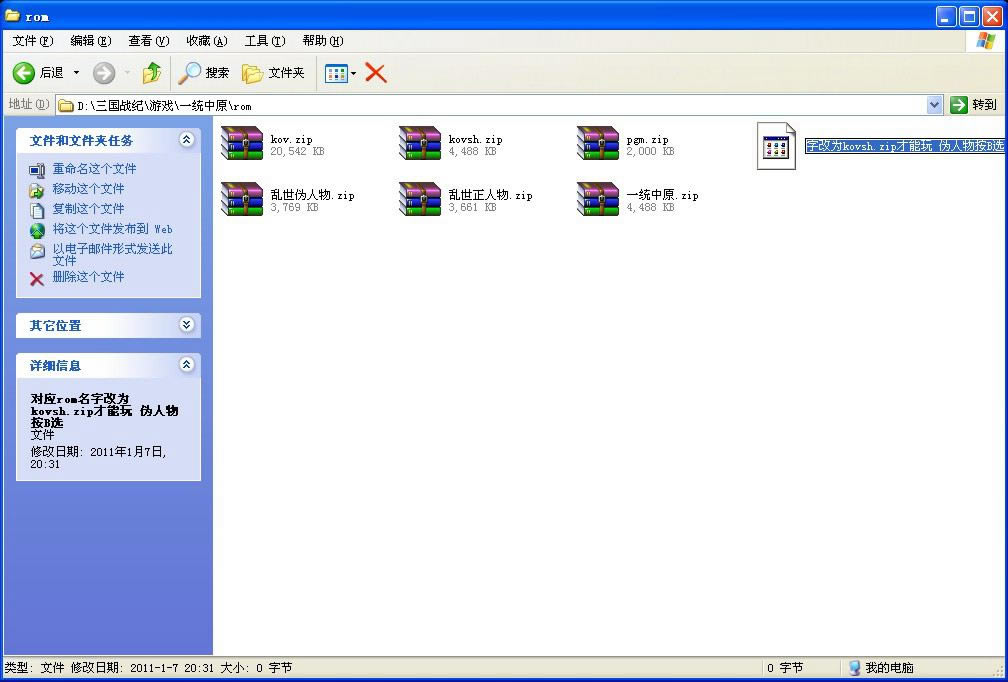Viewport: 1008px width, 682px height.
Task: Open the Search (搜索) tool
Action: tap(204, 73)
